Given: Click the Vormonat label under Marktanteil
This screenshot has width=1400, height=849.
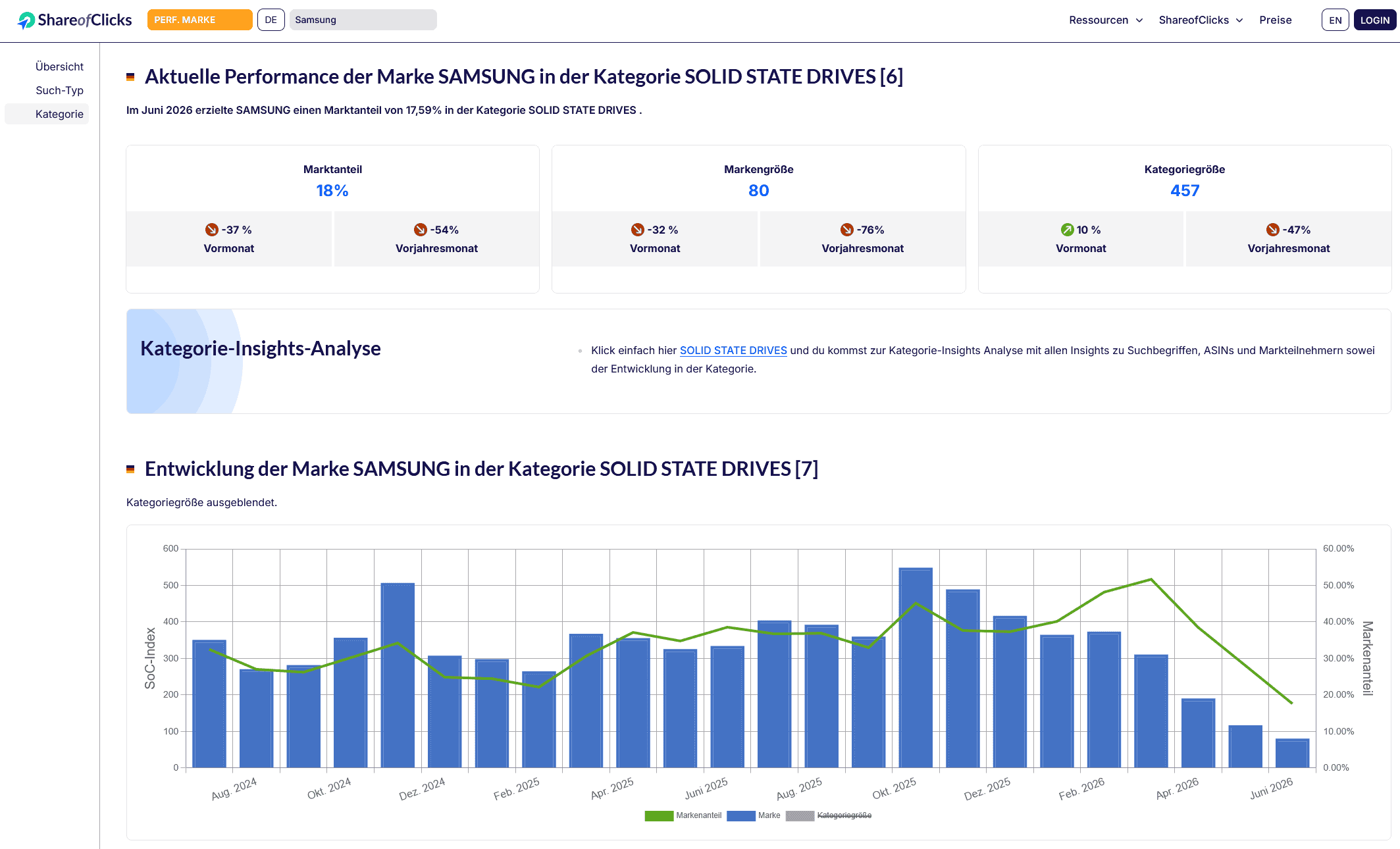Looking at the screenshot, I should tap(228, 248).
